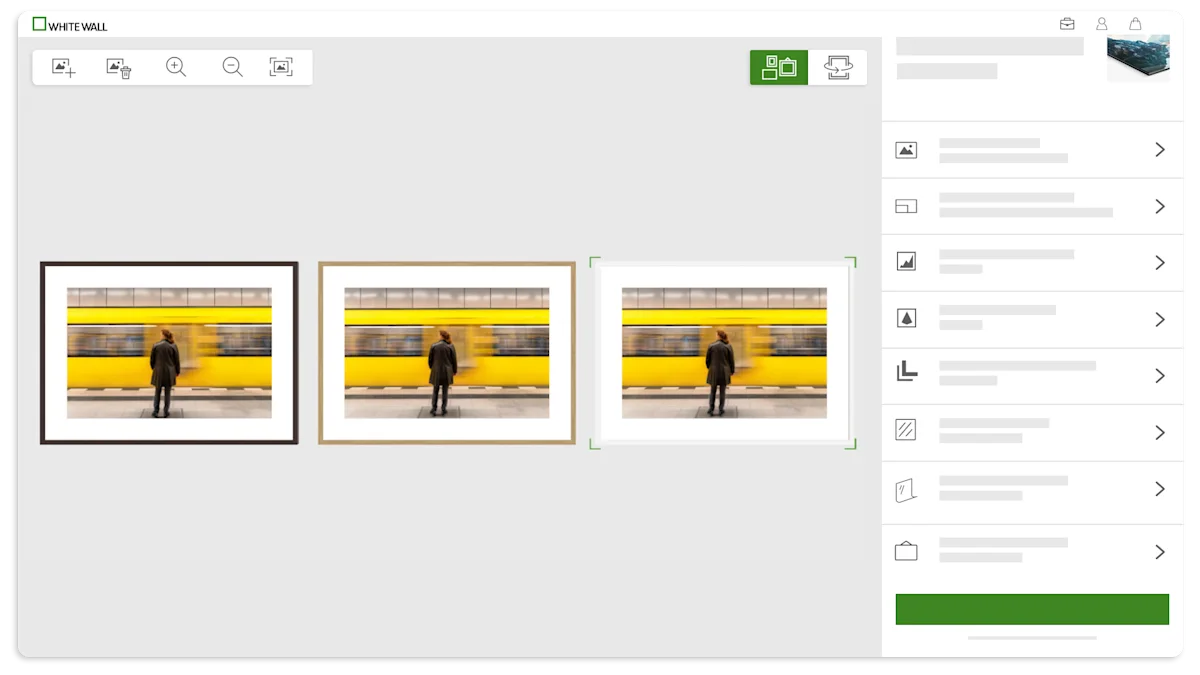Open the user account icon
The width and height of the screenshot is (1200, 675).
point(1101,24)
